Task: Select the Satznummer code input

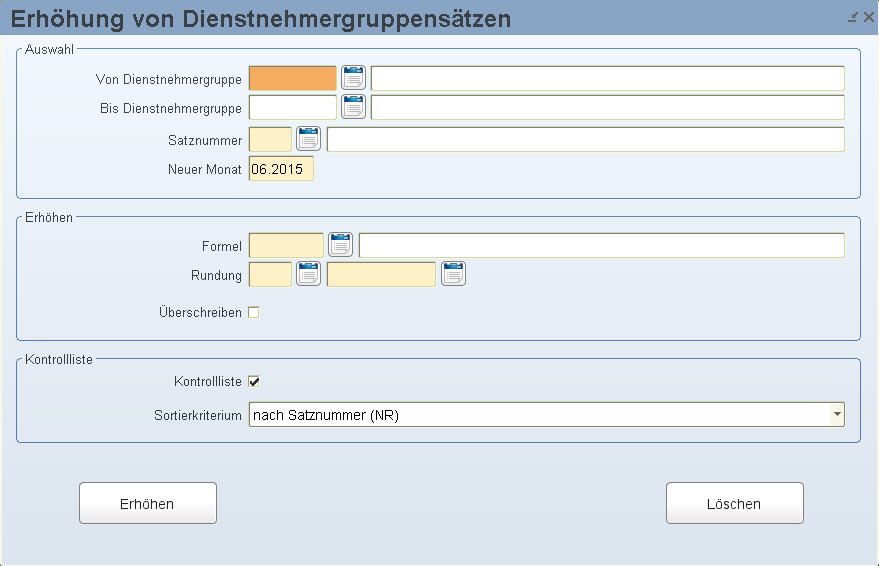Action: [x=270, y=139]
